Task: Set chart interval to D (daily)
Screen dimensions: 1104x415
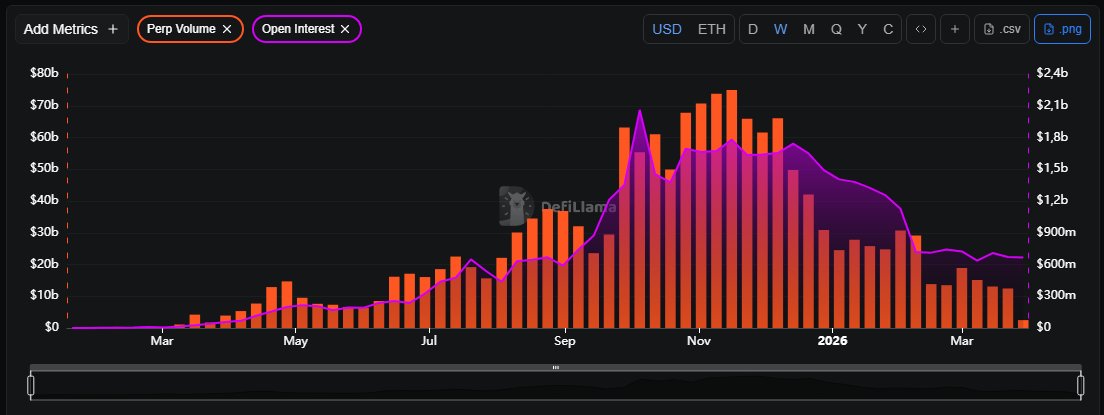Action: tap(753, 29)
